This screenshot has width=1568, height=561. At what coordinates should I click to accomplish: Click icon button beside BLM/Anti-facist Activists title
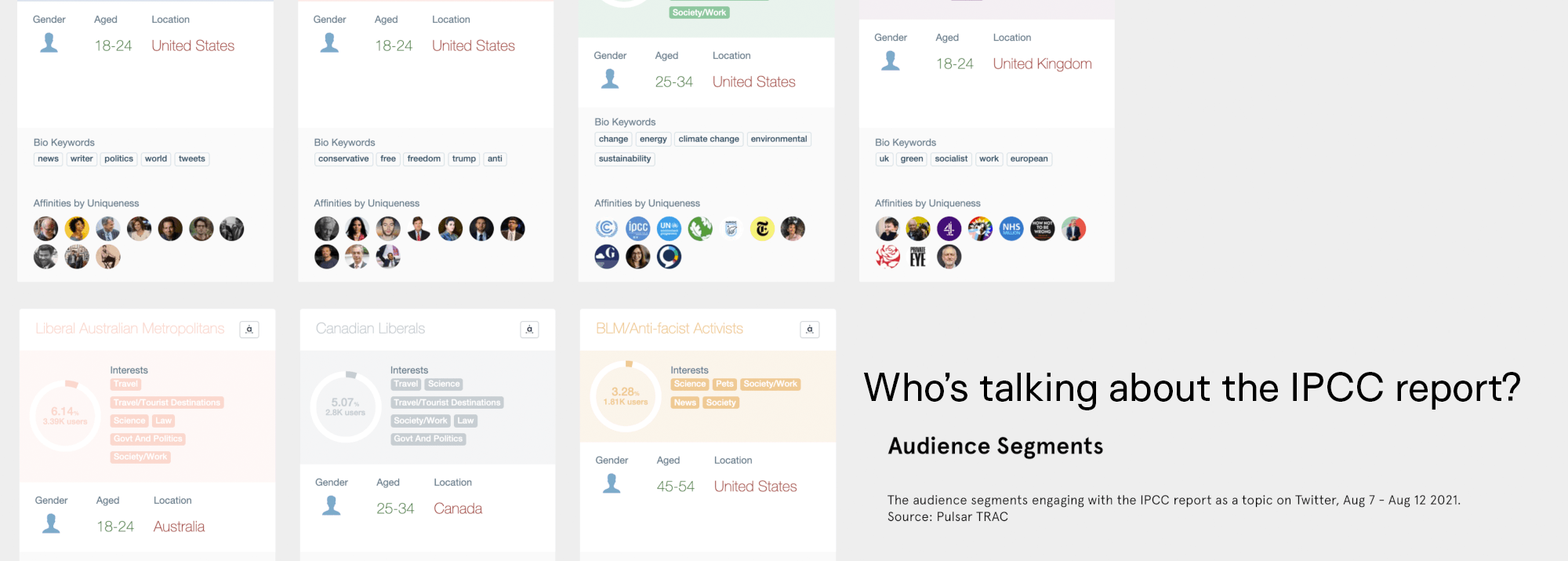[810, 330]
